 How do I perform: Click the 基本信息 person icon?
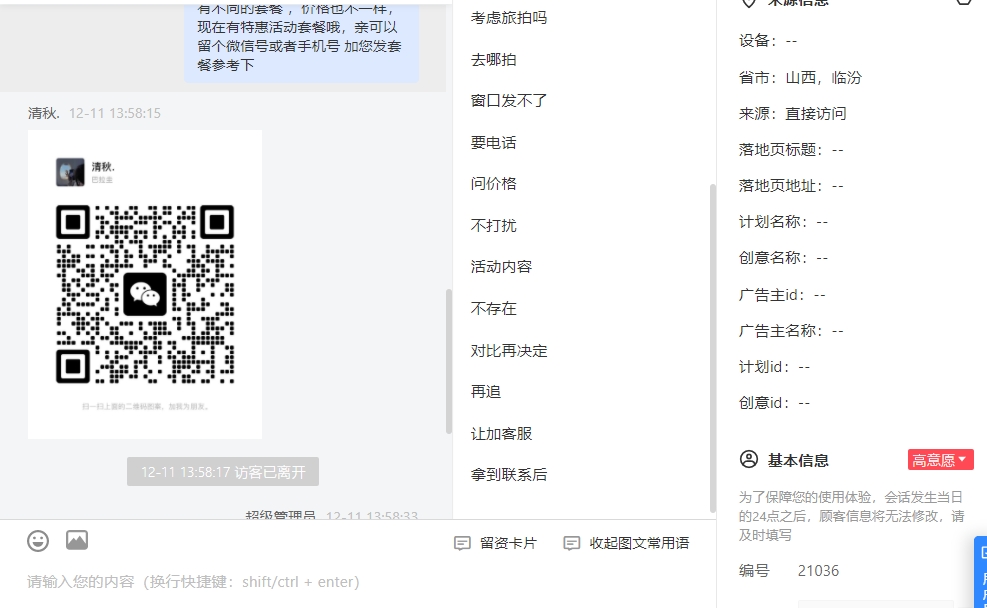[x=748, y=459]
